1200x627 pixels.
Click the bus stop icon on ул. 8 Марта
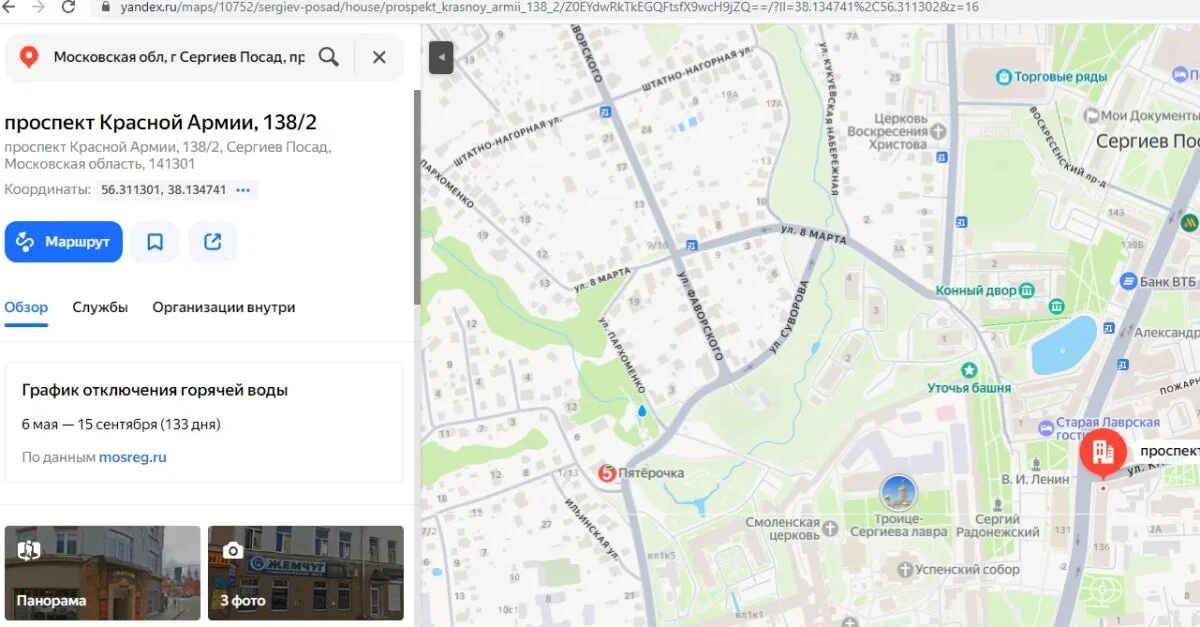click(691, 245)
